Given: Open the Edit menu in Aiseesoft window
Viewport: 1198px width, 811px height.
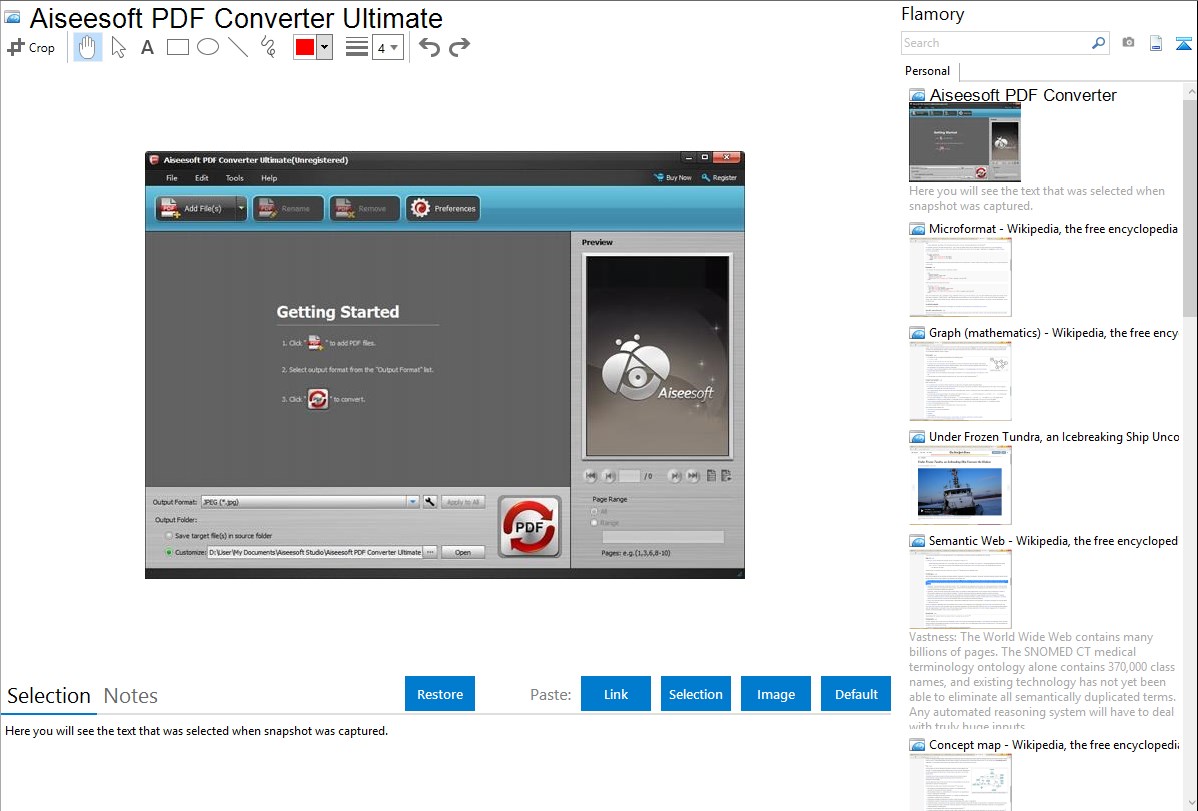Looking at the screenshot, I should point(202,178).
